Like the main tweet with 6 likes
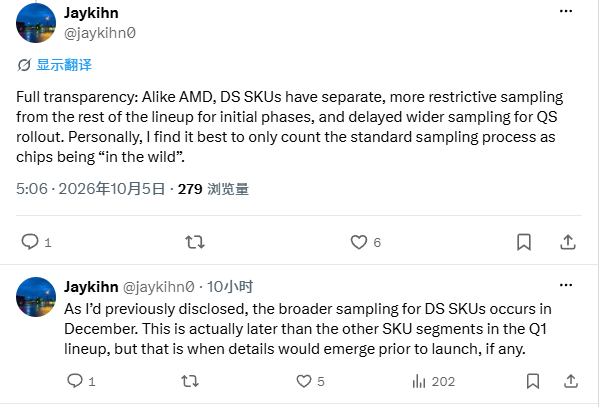 [x=359, y=242]
